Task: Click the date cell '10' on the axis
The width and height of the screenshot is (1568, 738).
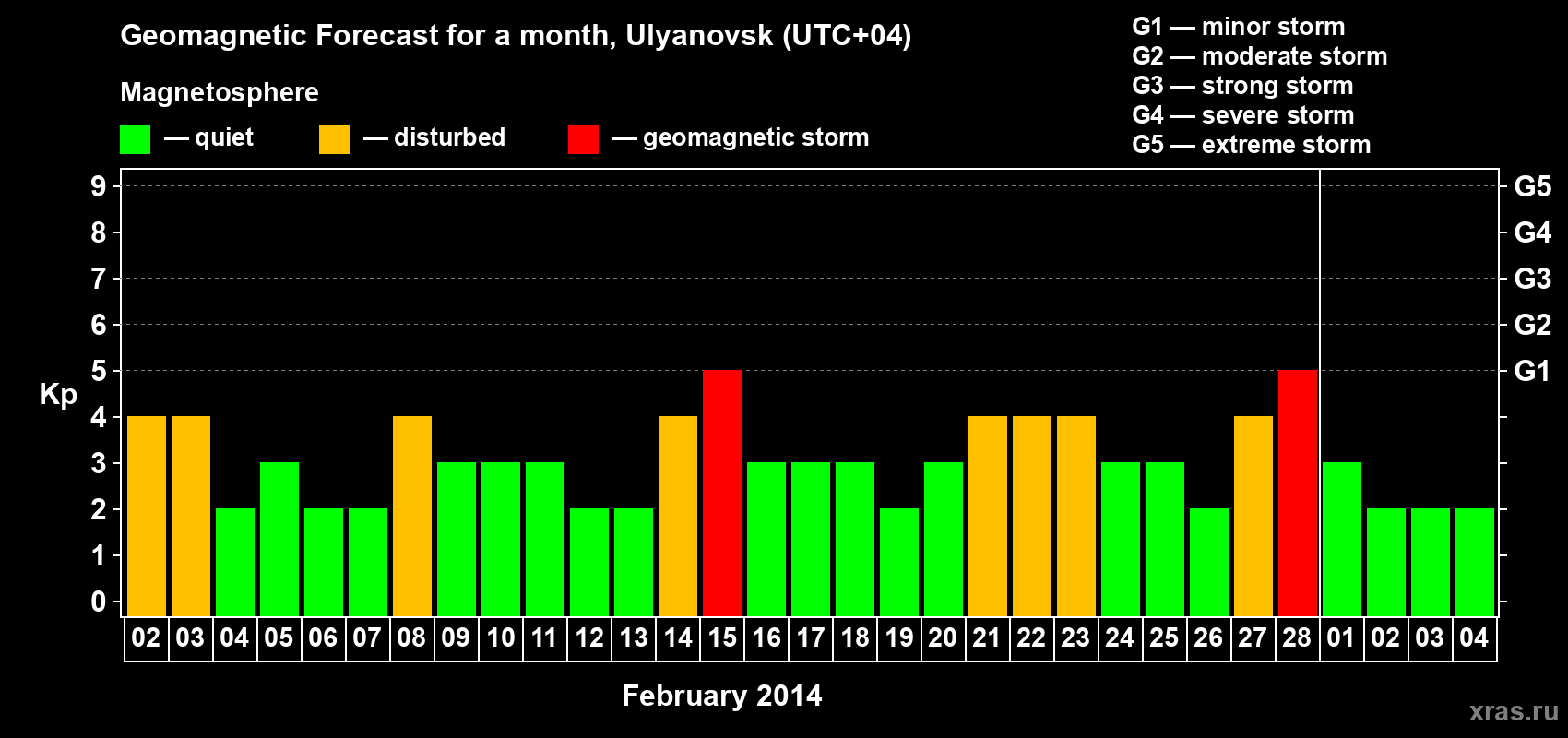Action: tap(501, 638)
